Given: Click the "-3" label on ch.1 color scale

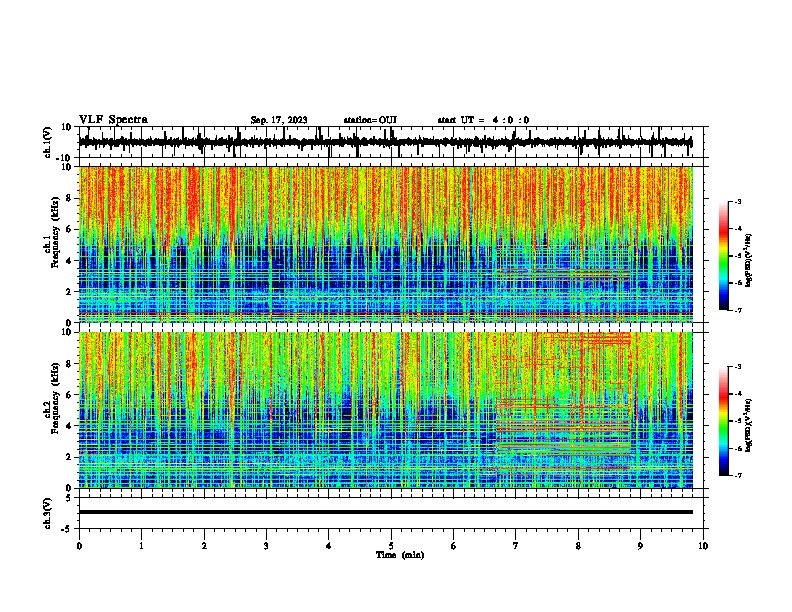Looking at the screenshot, I should pyautogui.click(x=738, y=202).
